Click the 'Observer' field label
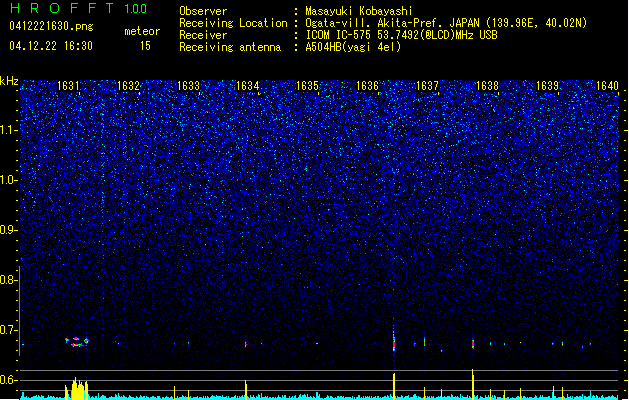This screenshot has width=629, height=400. [203, 11]
